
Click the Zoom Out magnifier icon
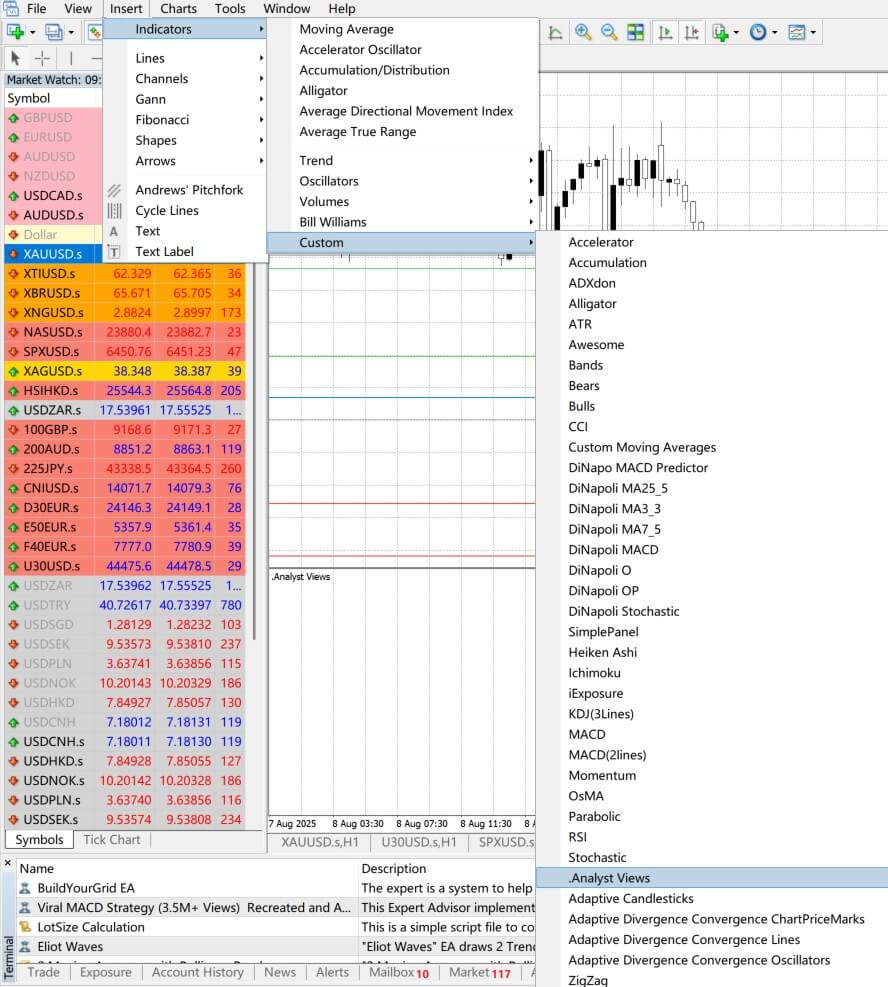[609, 32]
